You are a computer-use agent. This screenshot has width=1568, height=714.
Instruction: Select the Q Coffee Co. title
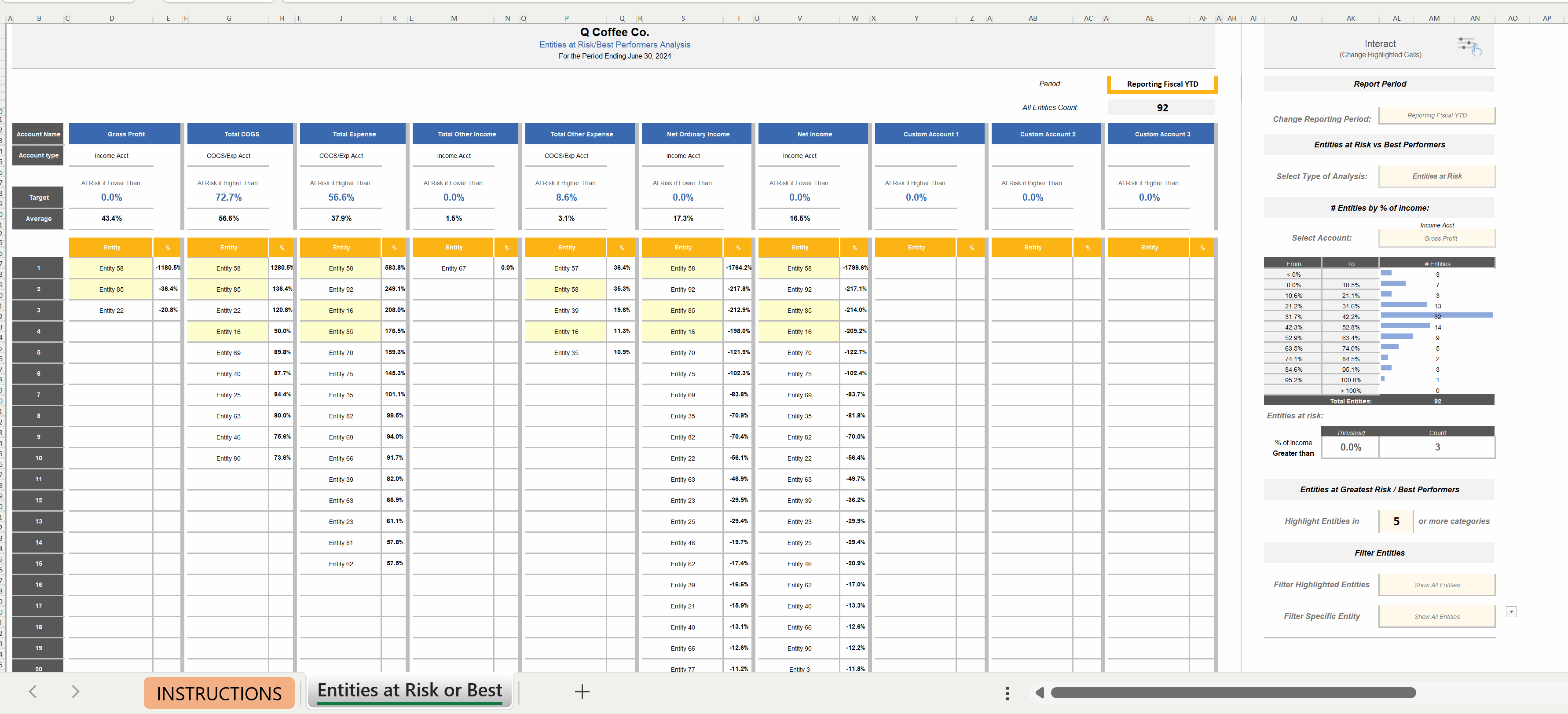614,32
